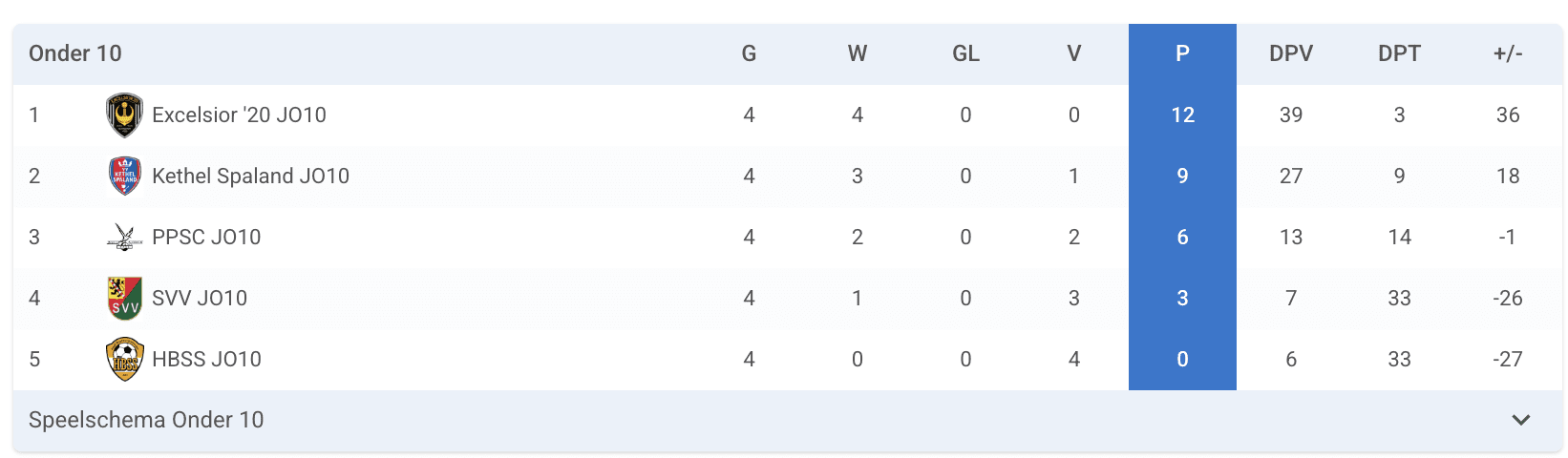
Task: Click the PPSC bird logo
Action: coord(124,238)
